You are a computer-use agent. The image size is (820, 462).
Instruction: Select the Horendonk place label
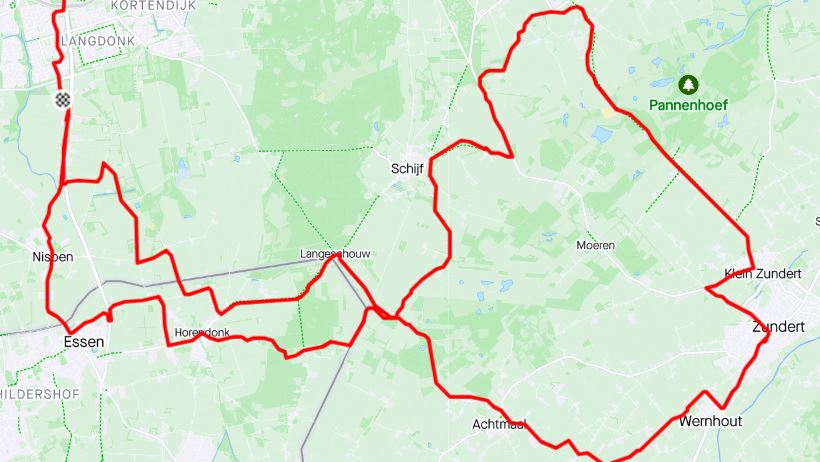202,332
